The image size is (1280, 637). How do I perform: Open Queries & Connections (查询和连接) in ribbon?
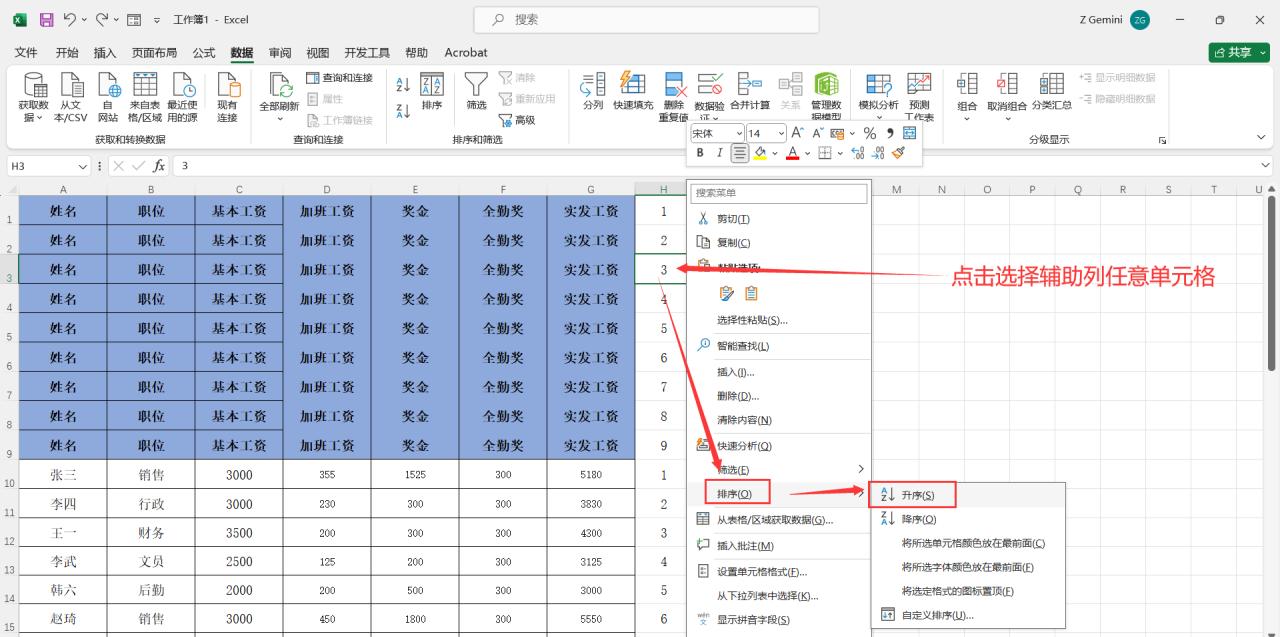coord(339,78)
